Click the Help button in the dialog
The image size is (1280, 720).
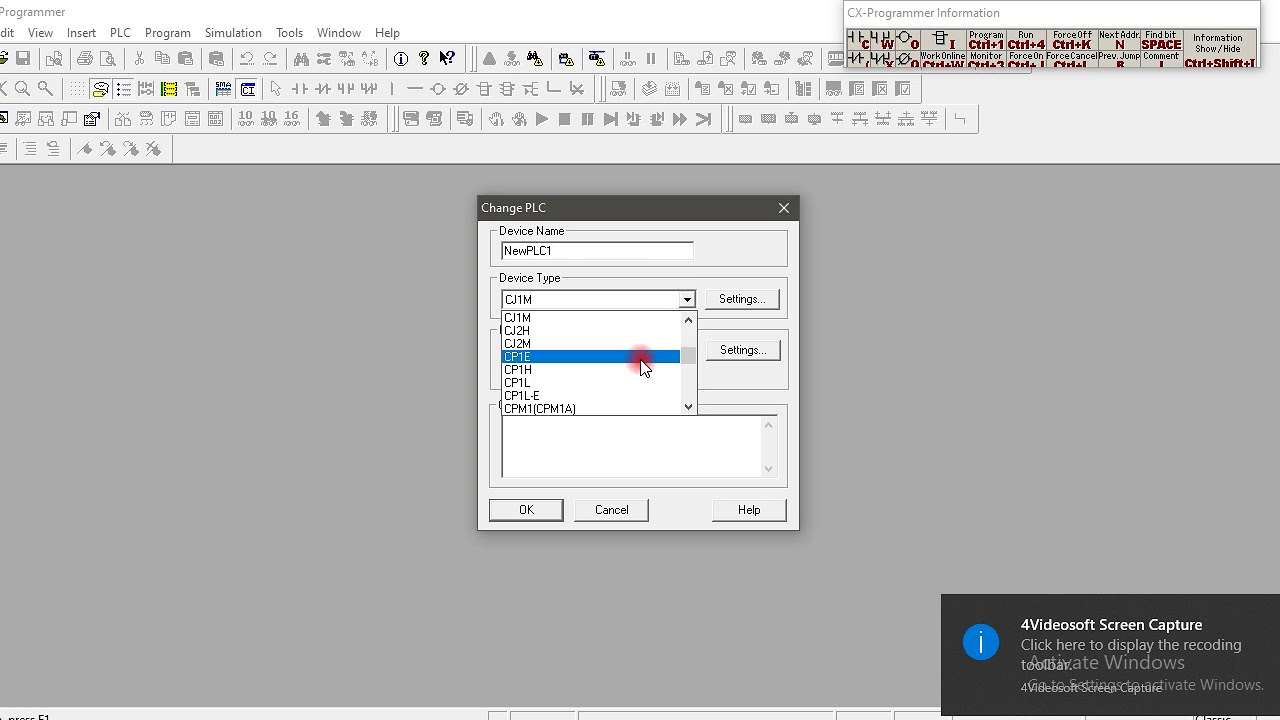[x=749, y=510]
